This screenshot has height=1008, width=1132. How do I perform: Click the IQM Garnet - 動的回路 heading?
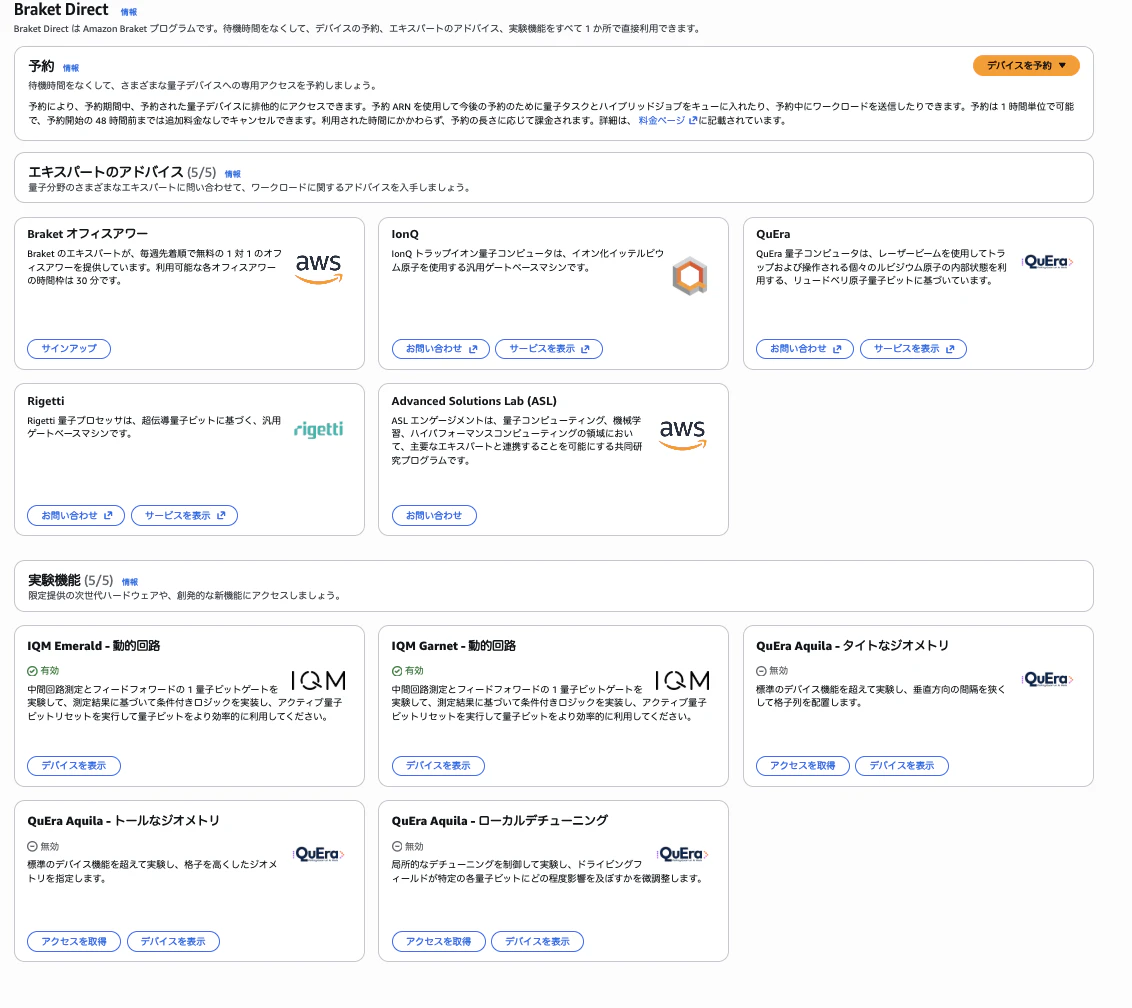click(453, 646)
